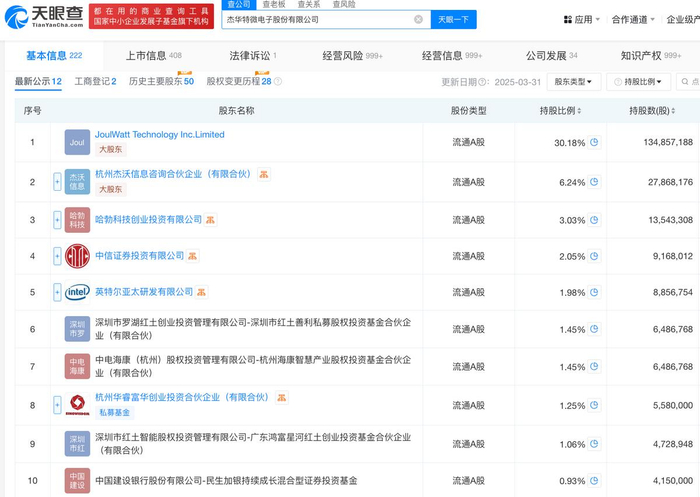Click the 天眼一下 search button
The width and height of the screenshot is (700, 497).
point(454,20)
